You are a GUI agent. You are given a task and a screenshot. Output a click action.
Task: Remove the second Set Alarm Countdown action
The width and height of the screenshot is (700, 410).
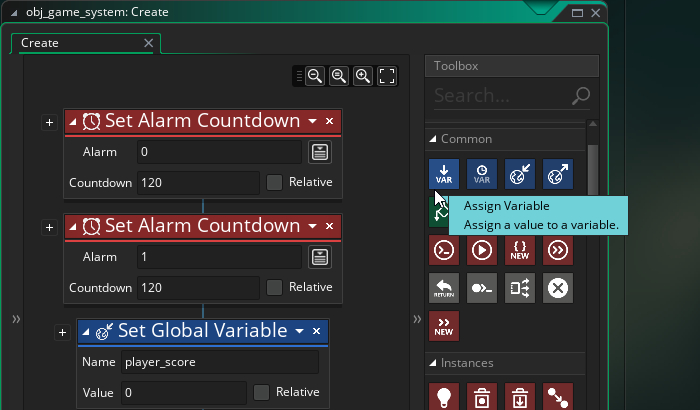pyautogui.click(x=329, y=226)
